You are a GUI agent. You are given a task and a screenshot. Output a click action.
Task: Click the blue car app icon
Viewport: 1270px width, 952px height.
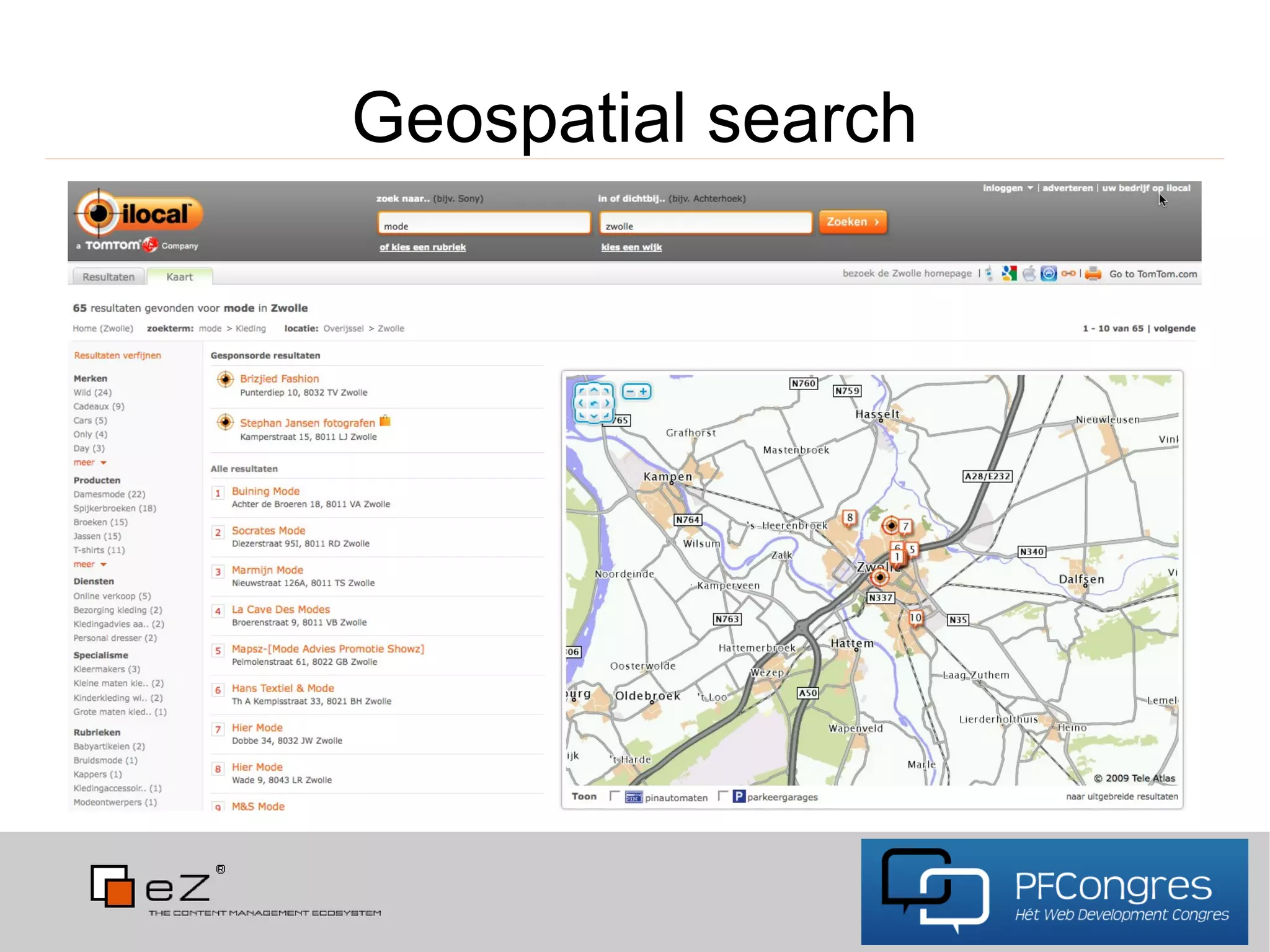[1049, 274]
